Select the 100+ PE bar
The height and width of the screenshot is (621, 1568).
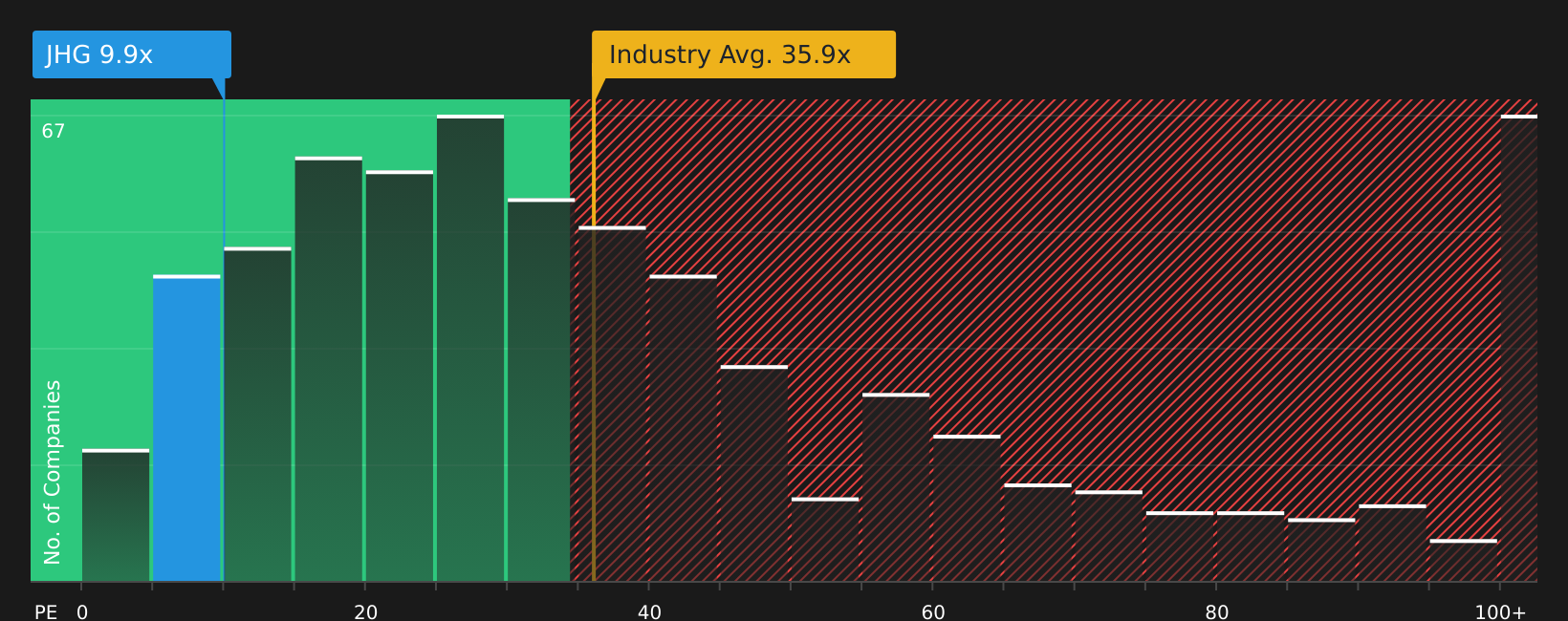point(1519,348)
